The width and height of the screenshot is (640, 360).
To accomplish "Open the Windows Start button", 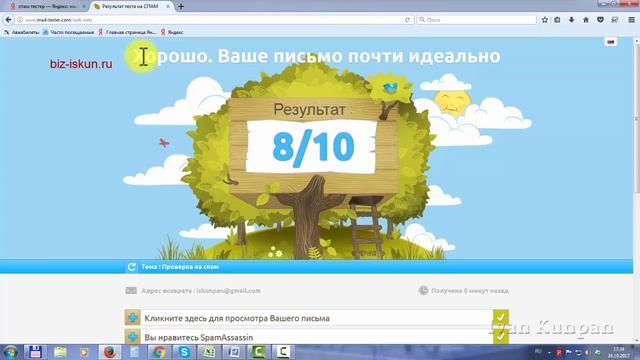I will pos(10,352).
